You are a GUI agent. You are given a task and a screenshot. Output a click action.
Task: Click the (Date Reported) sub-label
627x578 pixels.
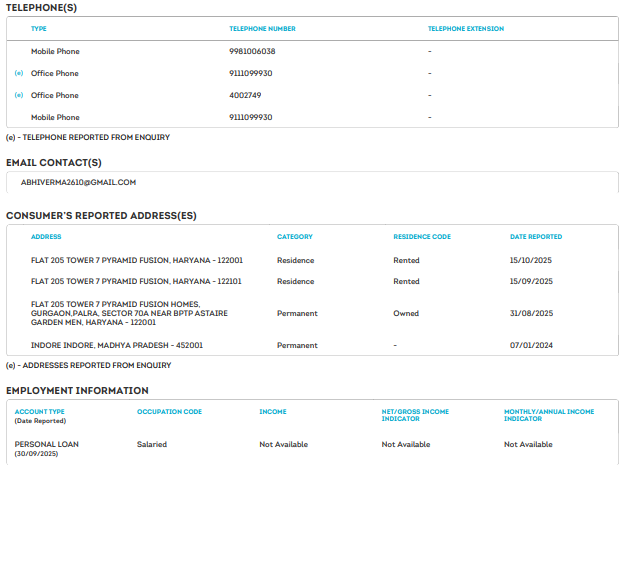40,421
